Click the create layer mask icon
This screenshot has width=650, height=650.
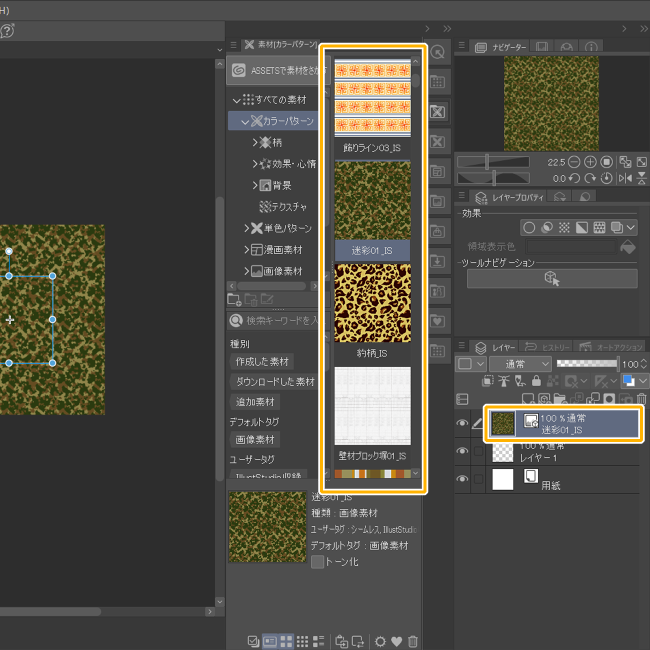point(609,399)
